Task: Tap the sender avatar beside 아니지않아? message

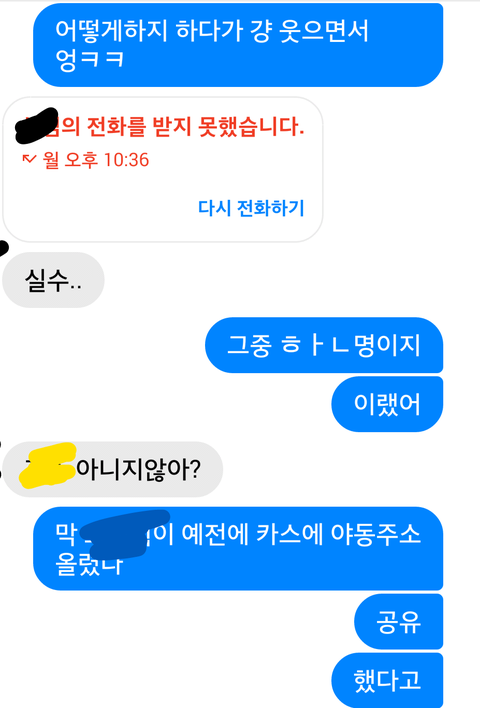Action: [1, 459]
